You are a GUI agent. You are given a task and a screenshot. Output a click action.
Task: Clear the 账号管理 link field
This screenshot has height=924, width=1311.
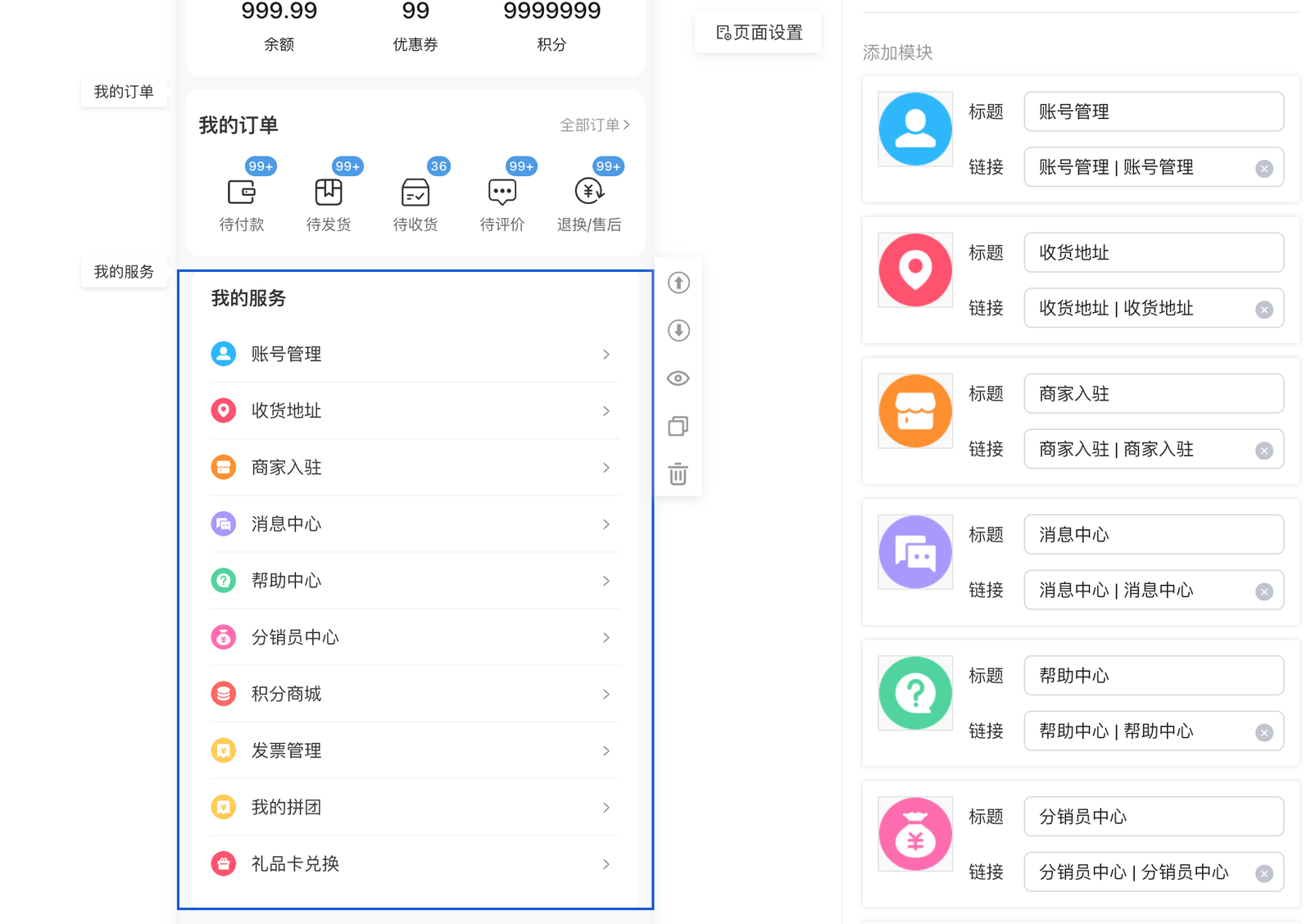point(1264,169)
